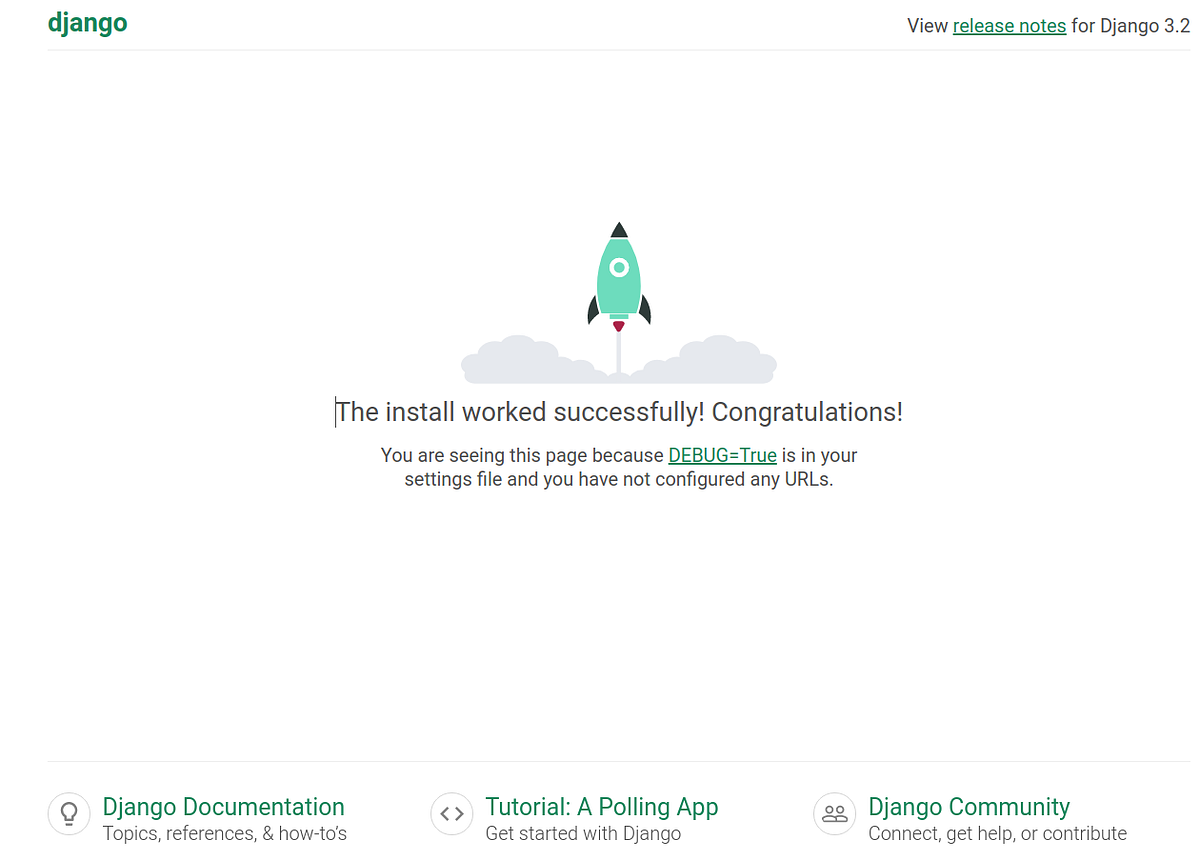Follow the DEBUG=True settings link
Screen dimensions: 1200x861
[x=722, y=455]
